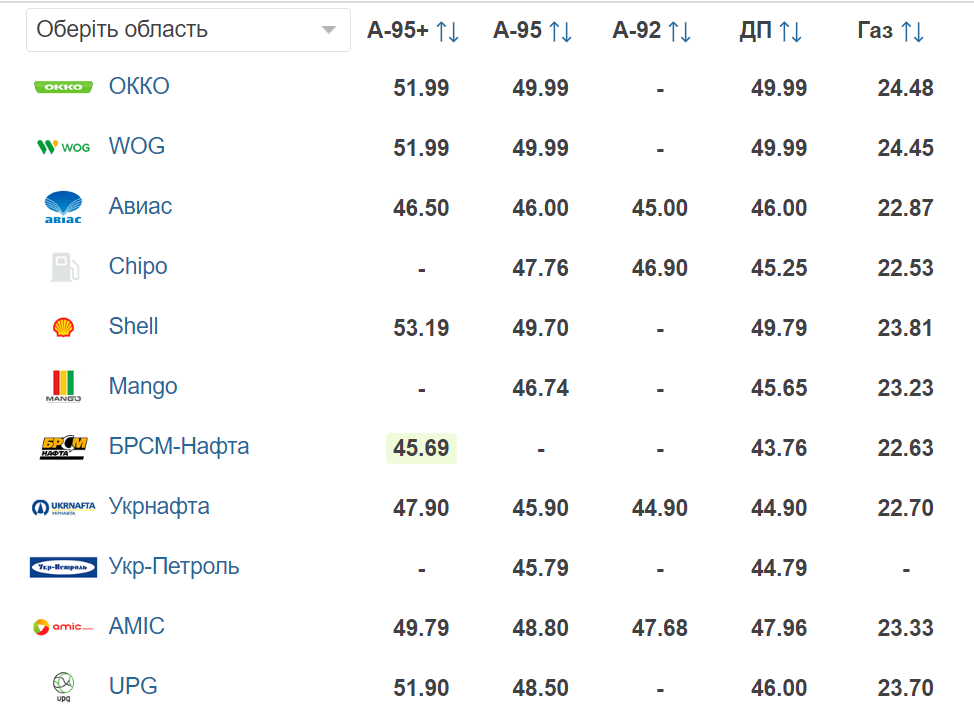Open the 'Оберіть область' region dropdown
This screenshot has width=974, height=720.
pyautogui.click(x=188, y=30)
